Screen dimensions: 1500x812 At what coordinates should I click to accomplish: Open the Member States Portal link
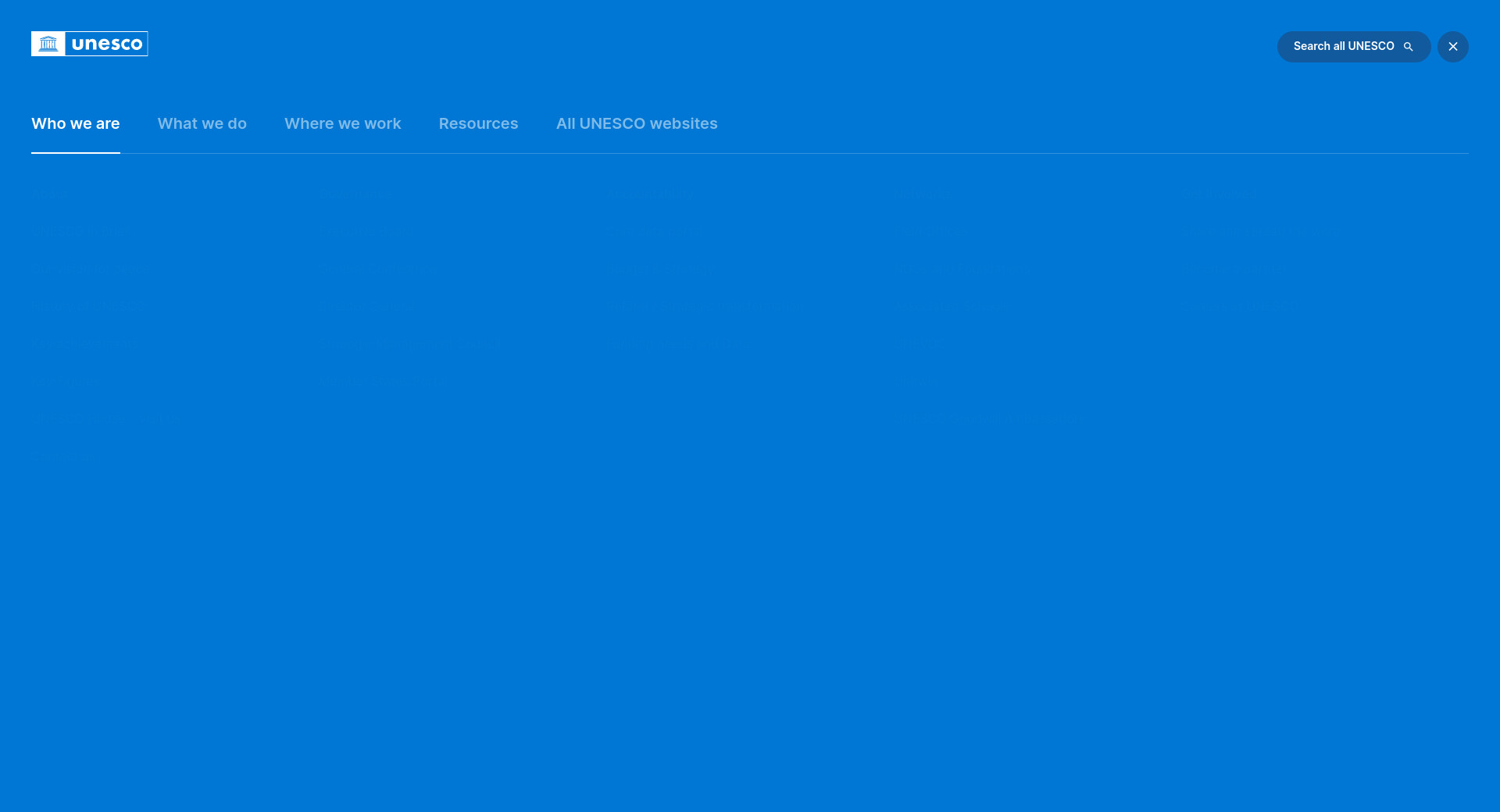380,382
